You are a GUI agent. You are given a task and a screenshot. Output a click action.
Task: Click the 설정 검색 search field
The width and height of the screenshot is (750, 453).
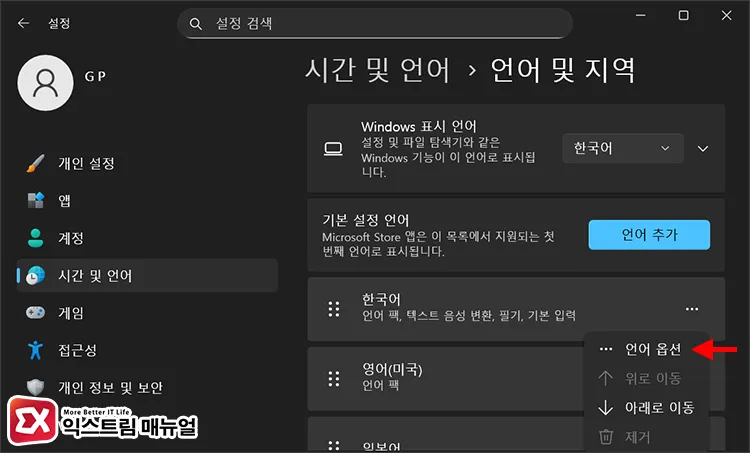click(x=375, y=23)
